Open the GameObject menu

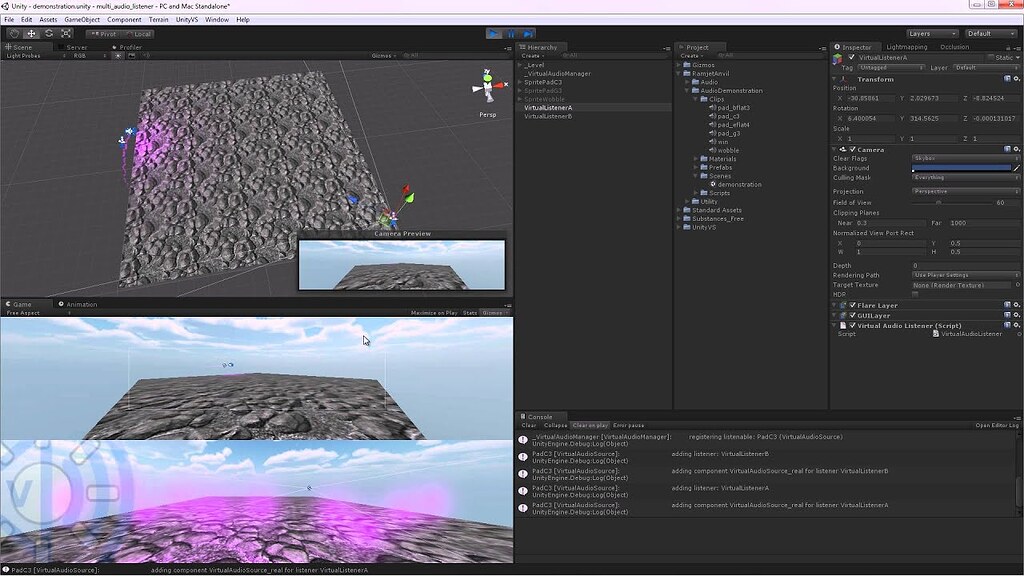click(82, 18)
